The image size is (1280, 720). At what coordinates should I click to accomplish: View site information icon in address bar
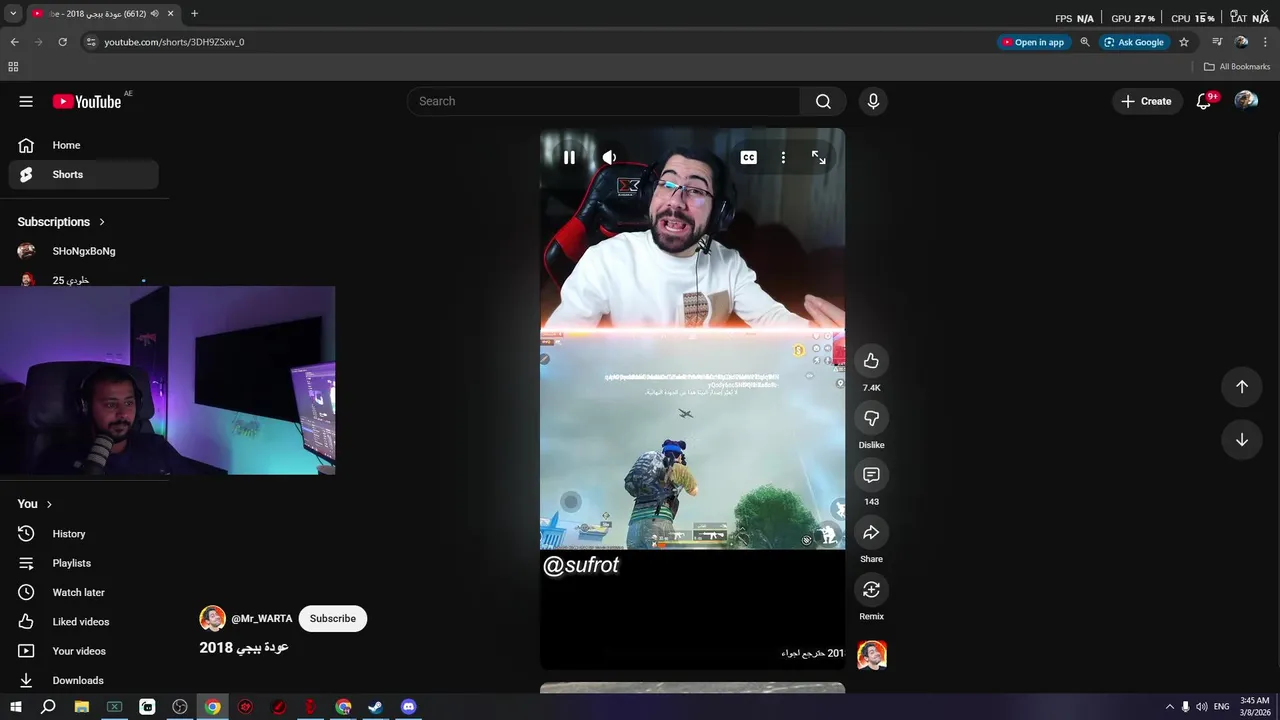pyautogui.click(x=91, y=42)
